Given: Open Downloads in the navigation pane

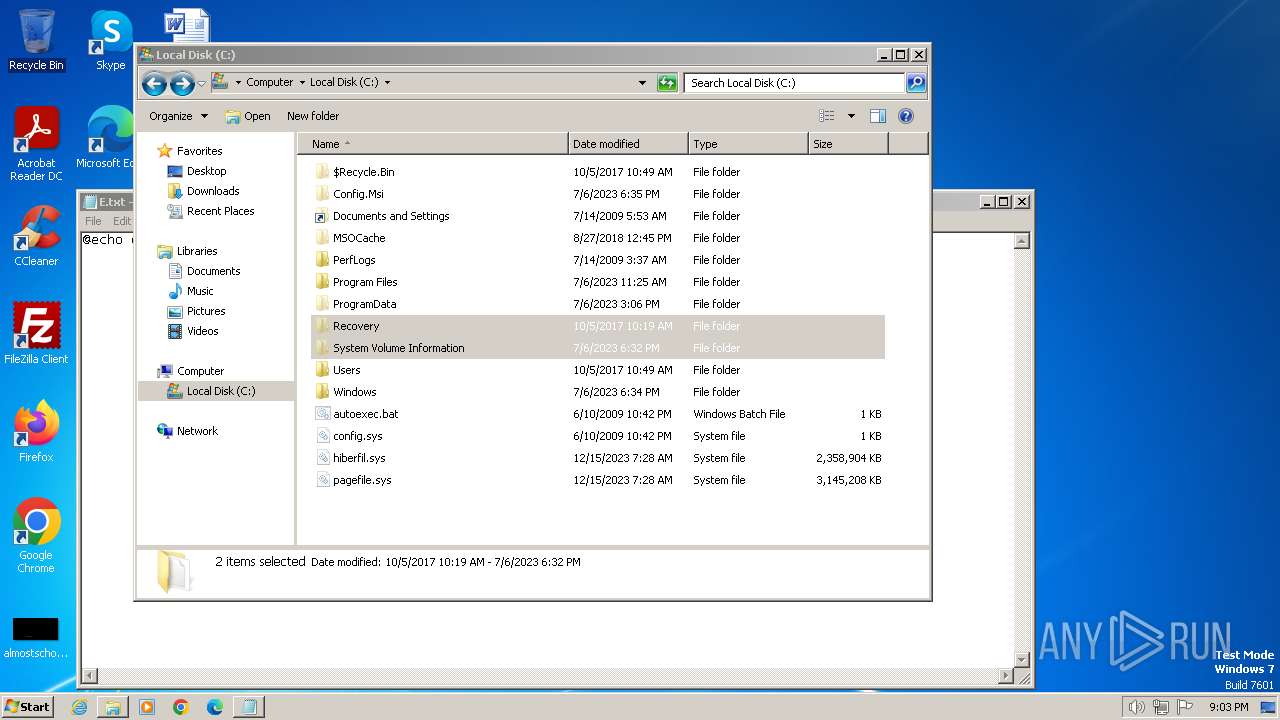Looking at the screenshot, I should 213,191.
